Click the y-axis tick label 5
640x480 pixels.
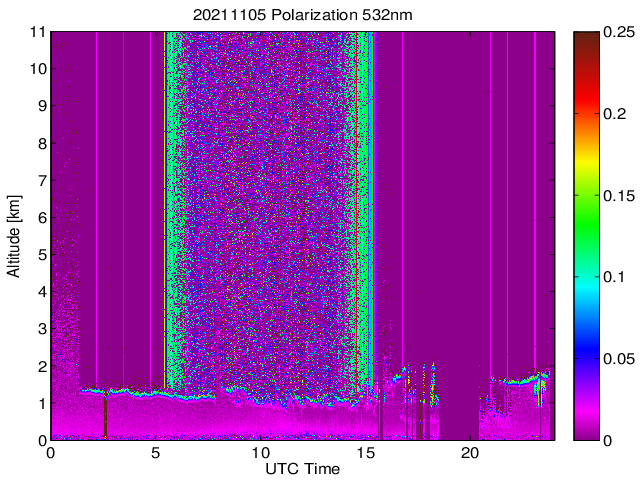(42, 255)
